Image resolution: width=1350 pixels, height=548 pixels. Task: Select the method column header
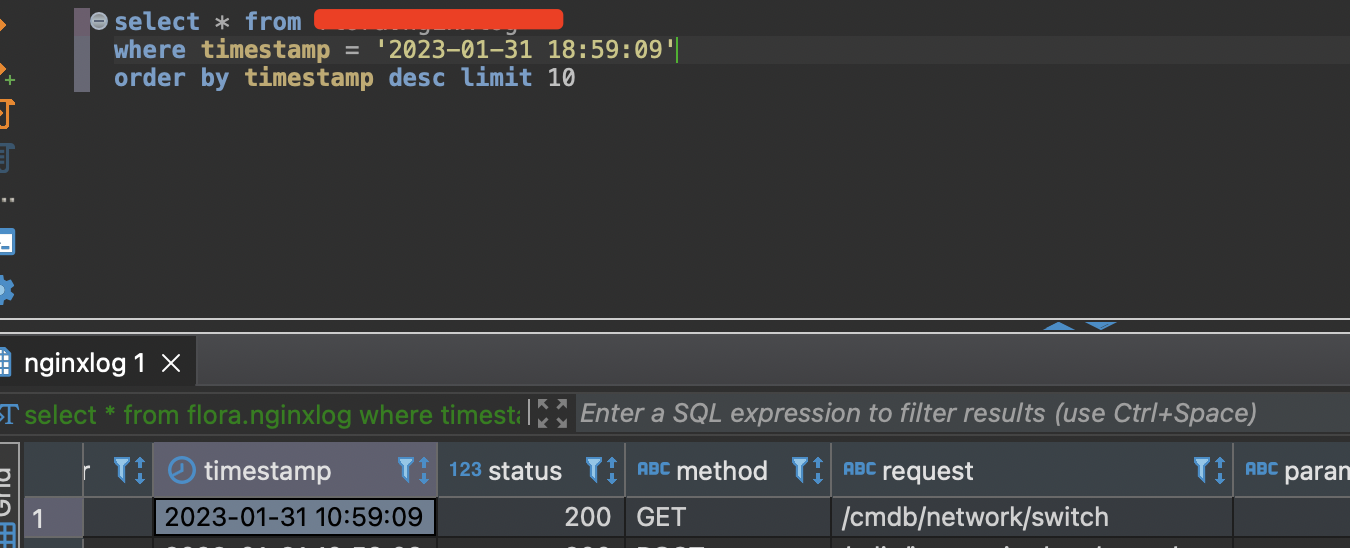point(702,471)
